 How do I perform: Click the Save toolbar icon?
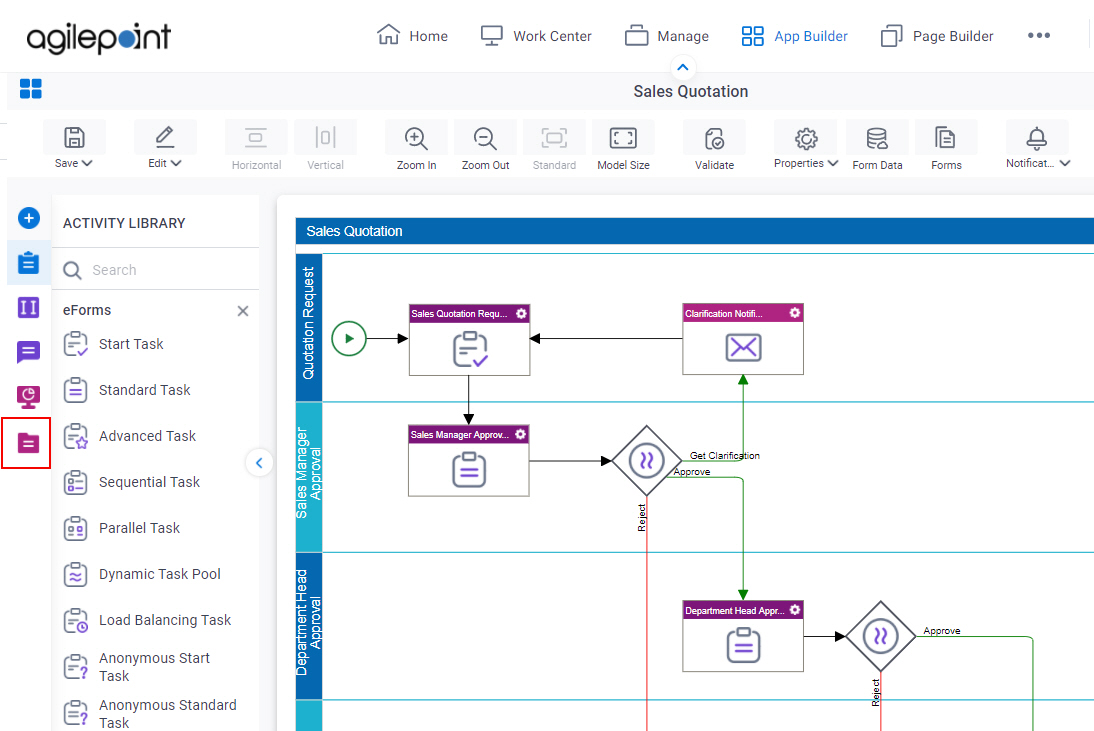click(75, 137)
